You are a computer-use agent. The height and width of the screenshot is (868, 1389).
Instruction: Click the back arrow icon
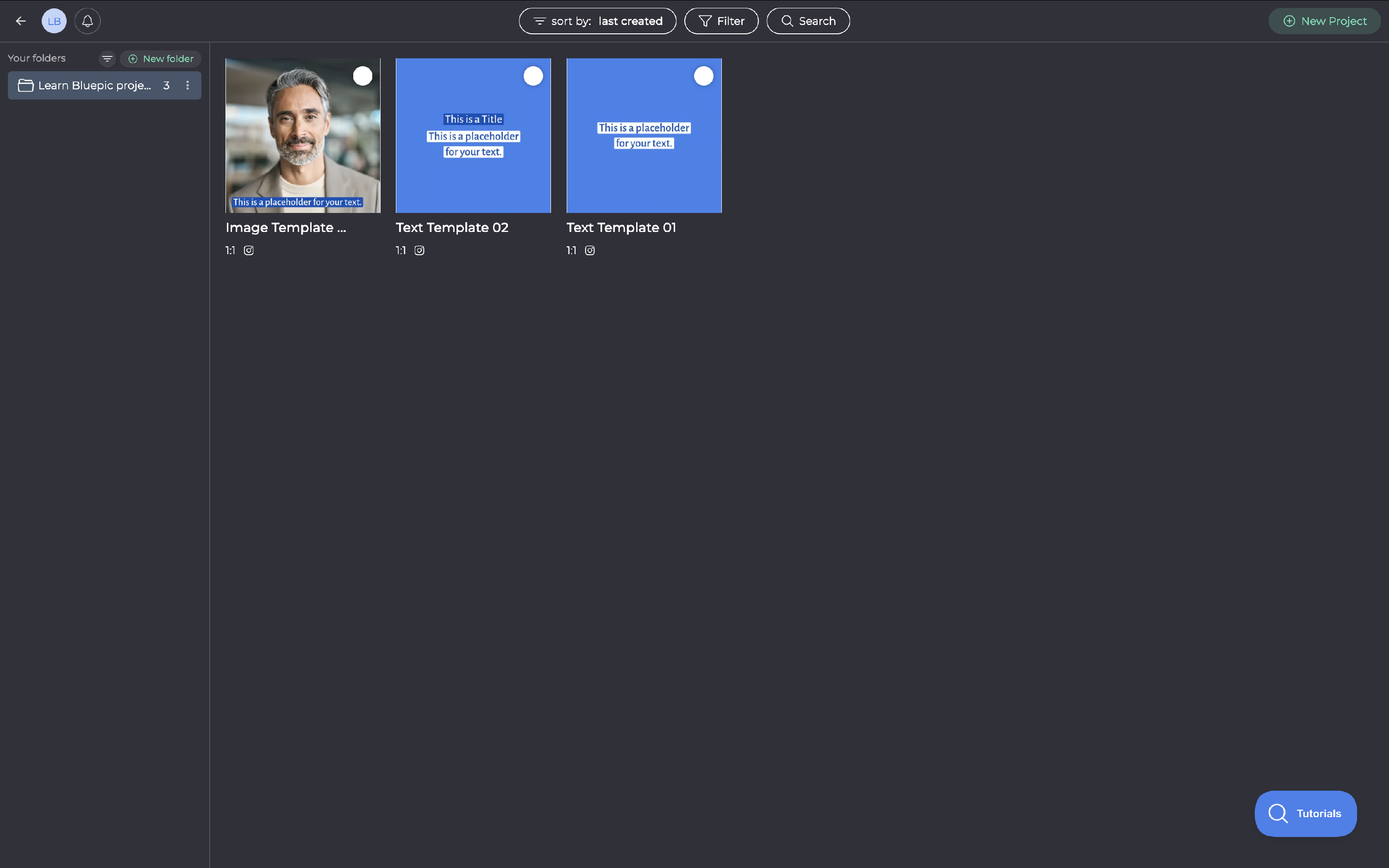click(21, 21)
